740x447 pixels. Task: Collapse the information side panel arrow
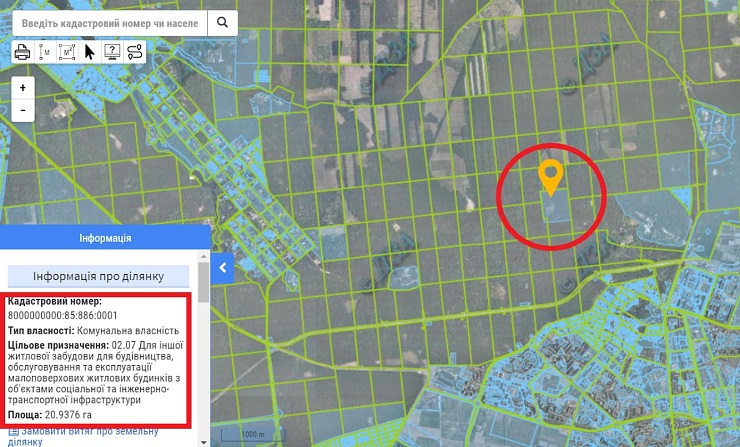(224, 267)
